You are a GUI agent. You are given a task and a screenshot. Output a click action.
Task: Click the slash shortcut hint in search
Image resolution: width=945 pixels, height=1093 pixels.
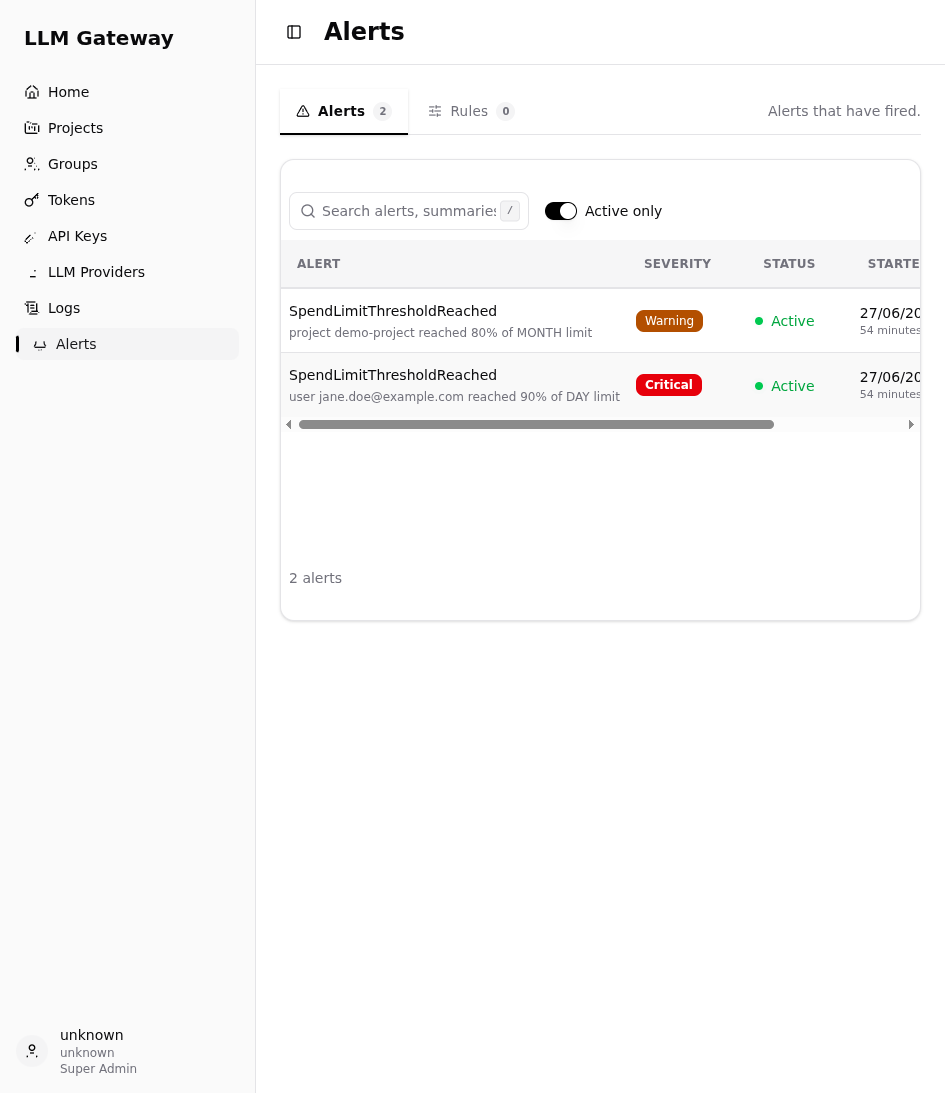[510, 211]
